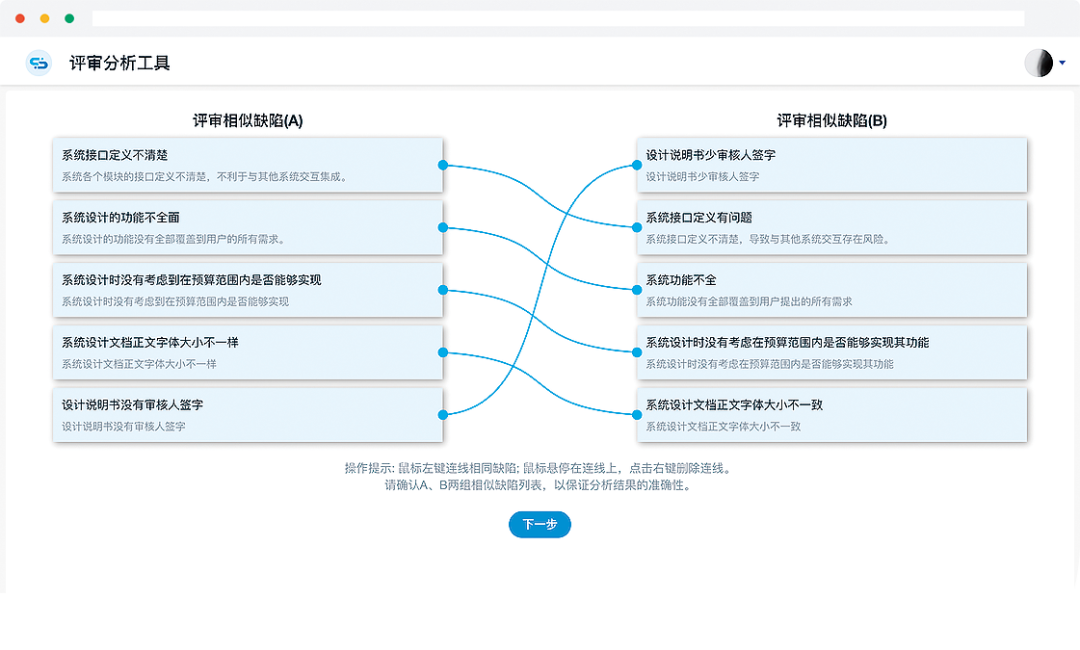The width and height of the screenshot is (1080, 650).
Task: Click the connector dot on 系统功能不全 card
Action: (x=637, y=289)
